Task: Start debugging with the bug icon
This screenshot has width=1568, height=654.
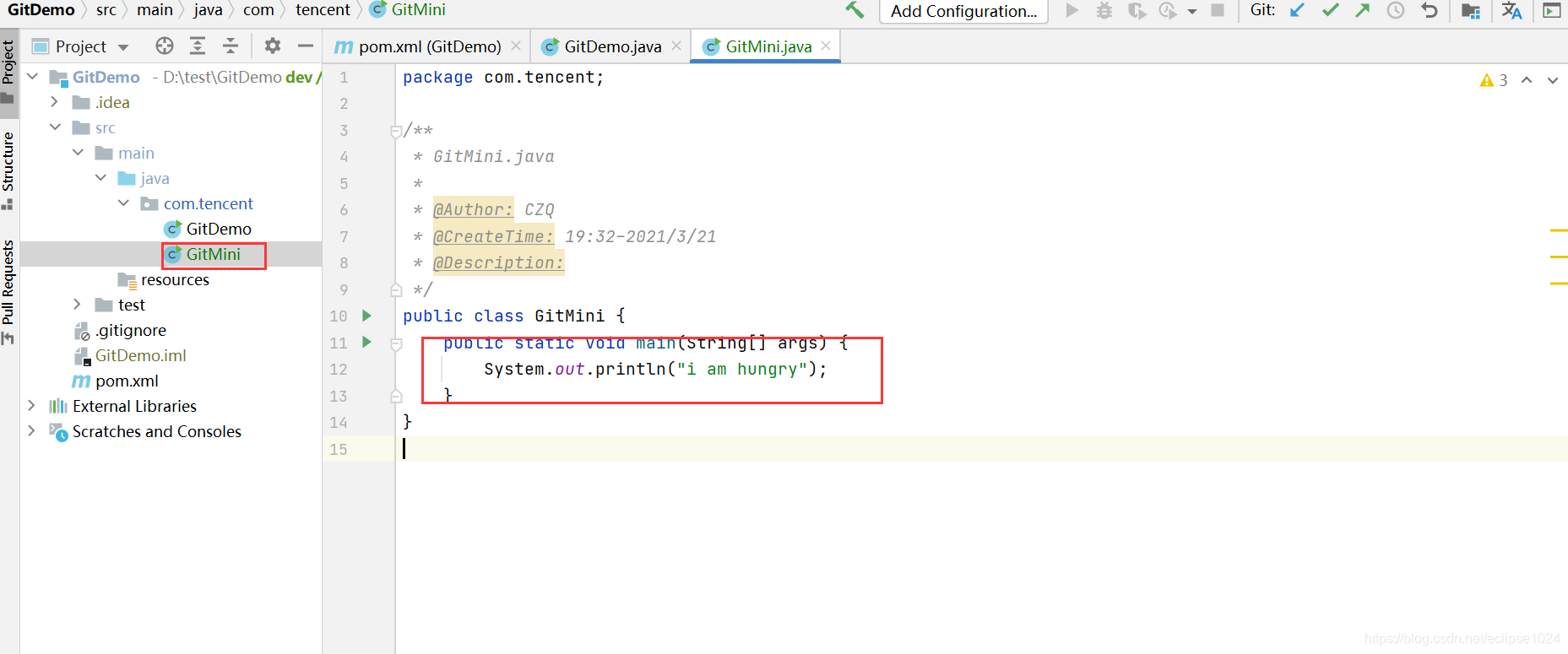Action: click(x=1104, y=10)
